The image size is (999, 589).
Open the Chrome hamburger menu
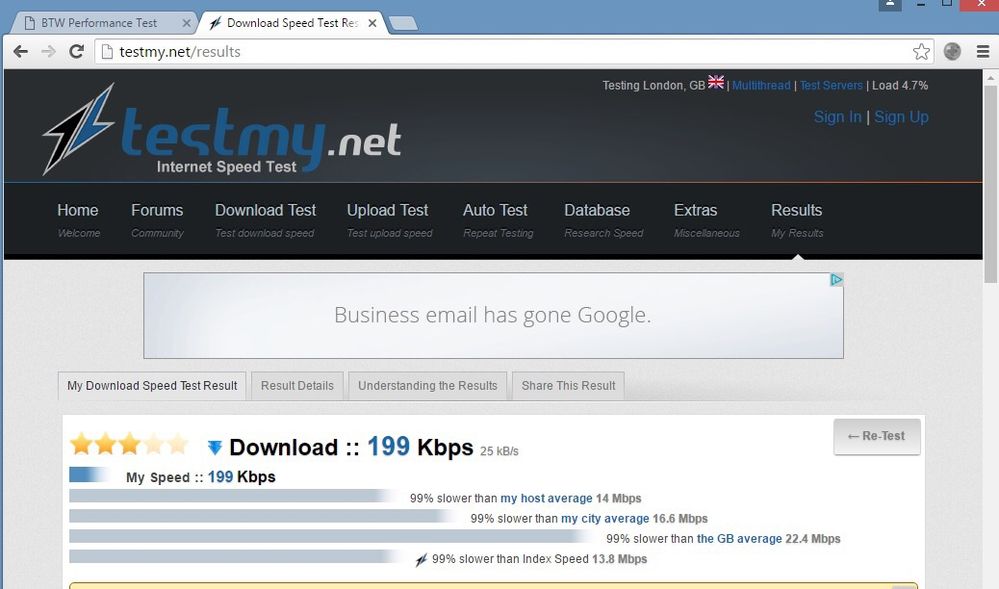pos(982,52)
